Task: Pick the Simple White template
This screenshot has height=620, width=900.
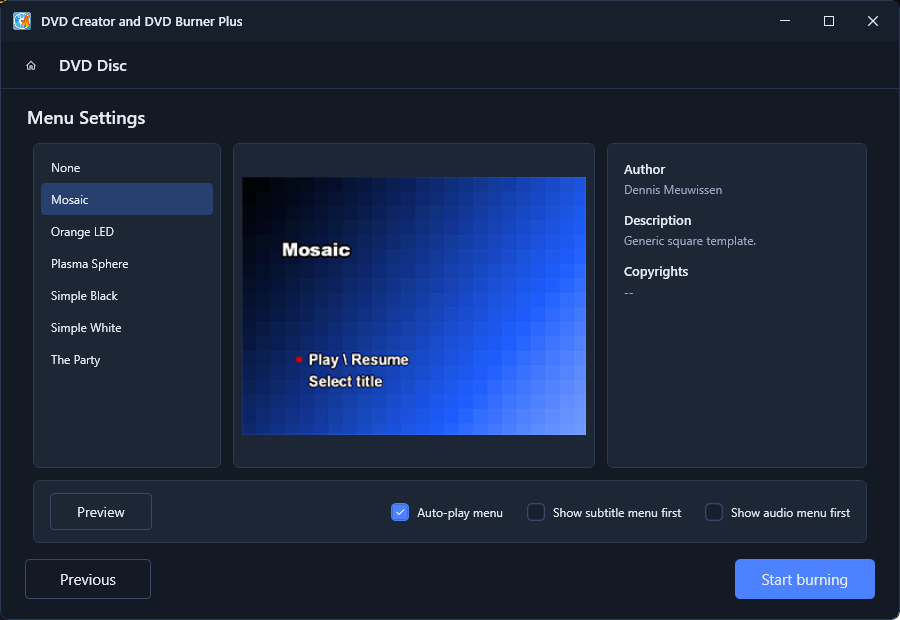Action: (127, 328)
